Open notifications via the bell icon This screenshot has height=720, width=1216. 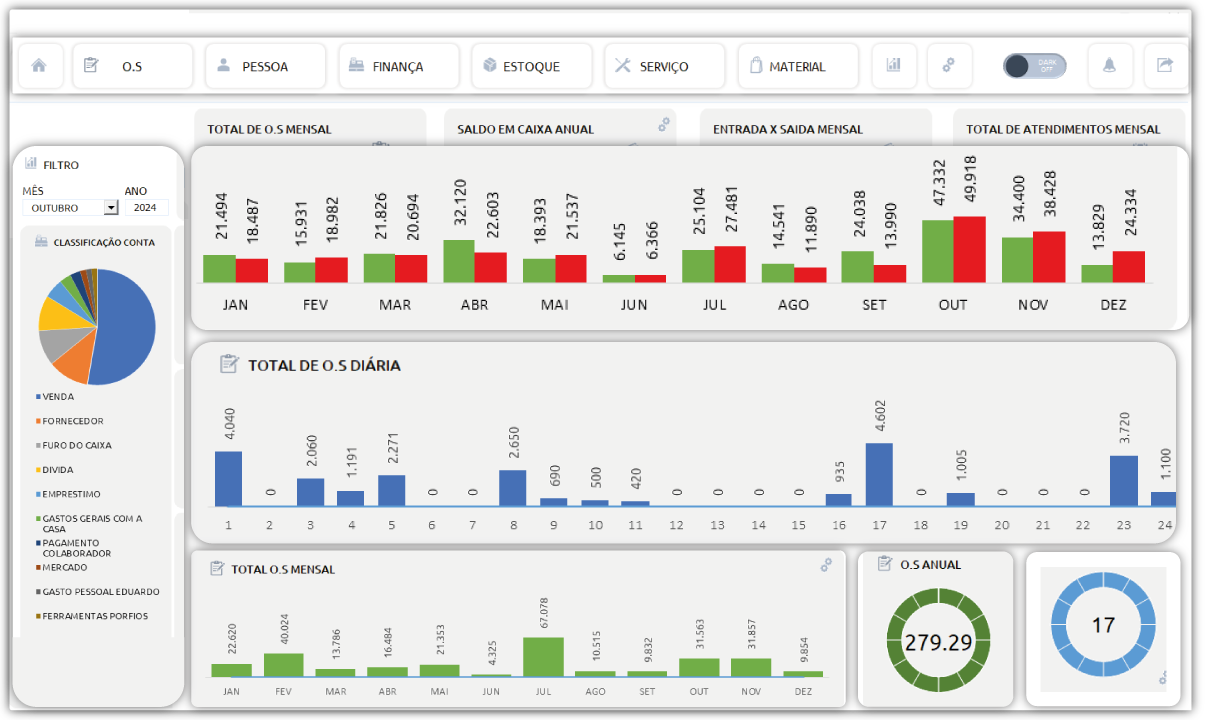point(1111,65)
